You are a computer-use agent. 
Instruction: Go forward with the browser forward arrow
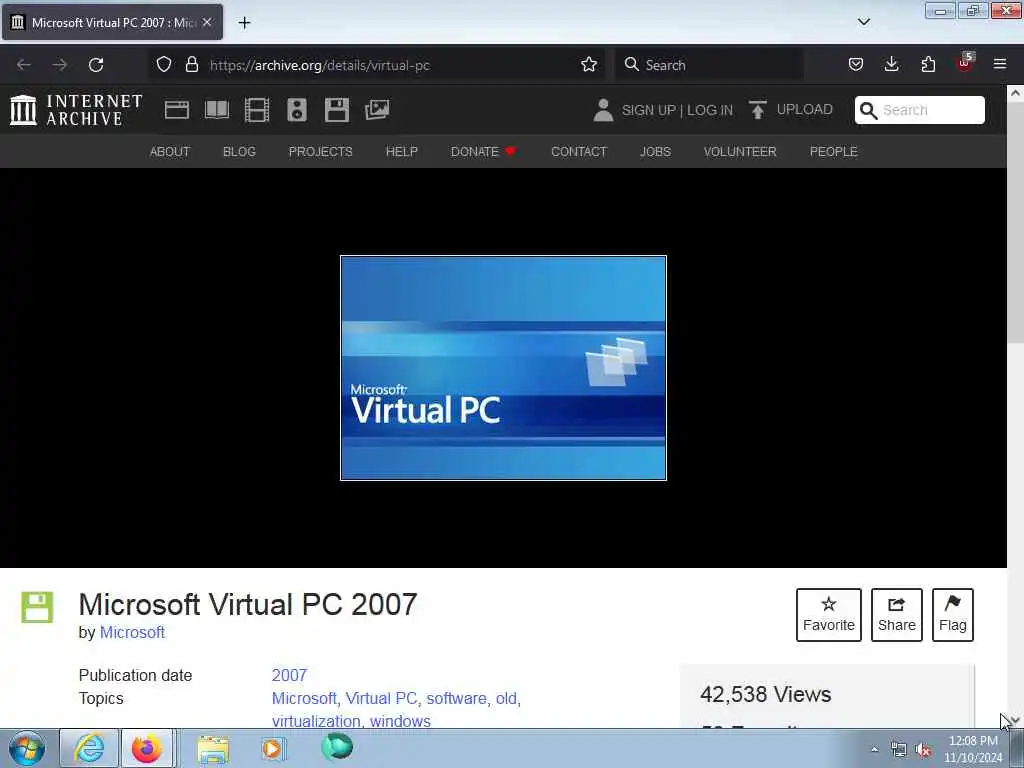[x=60, y=65]
